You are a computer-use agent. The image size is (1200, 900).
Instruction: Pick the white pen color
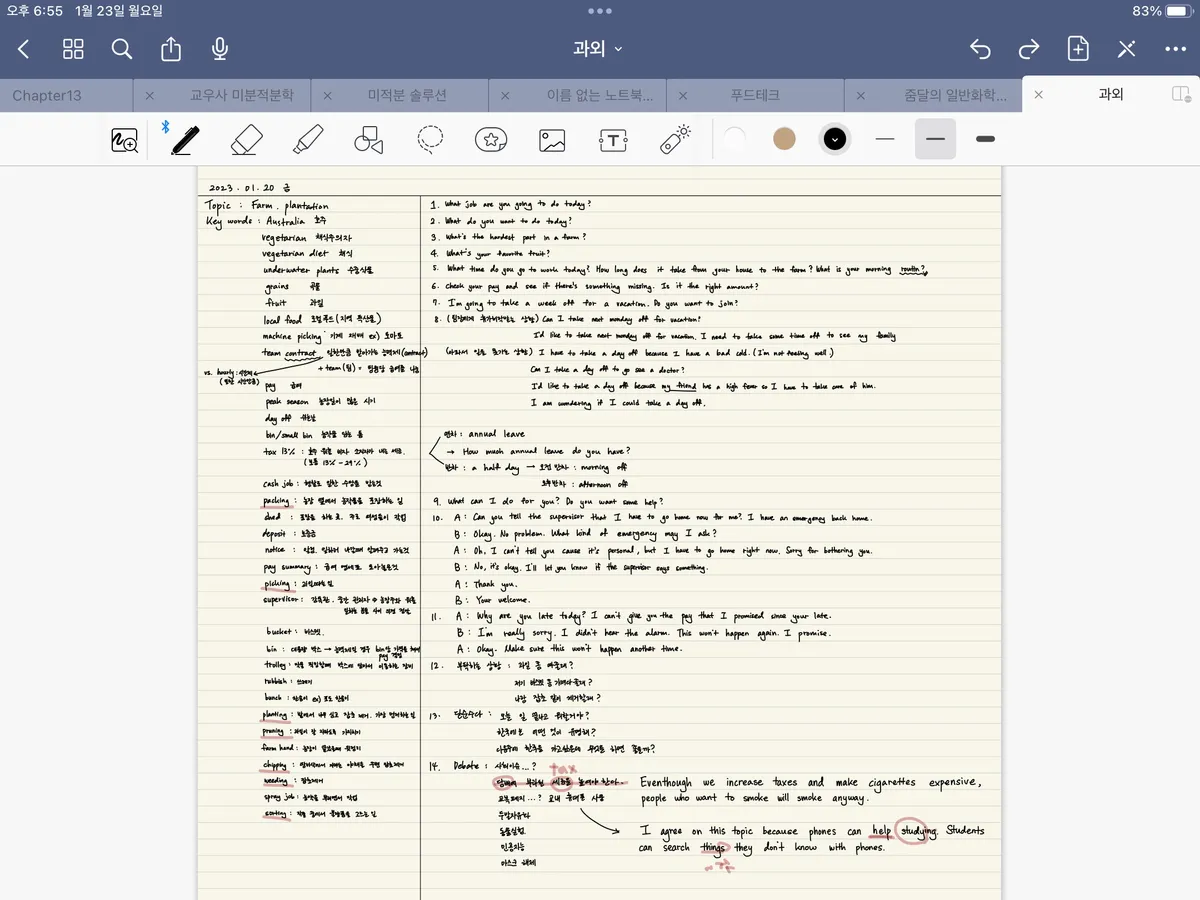pyautogui.click(x=735, y=139)
